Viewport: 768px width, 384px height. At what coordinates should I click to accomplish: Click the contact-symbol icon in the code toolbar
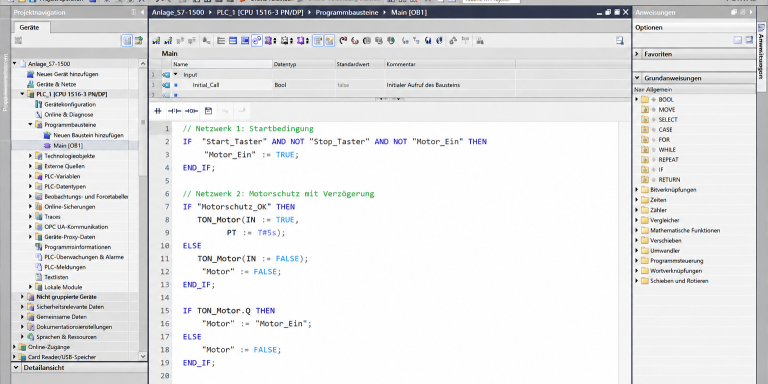click(x=158, y=111)
